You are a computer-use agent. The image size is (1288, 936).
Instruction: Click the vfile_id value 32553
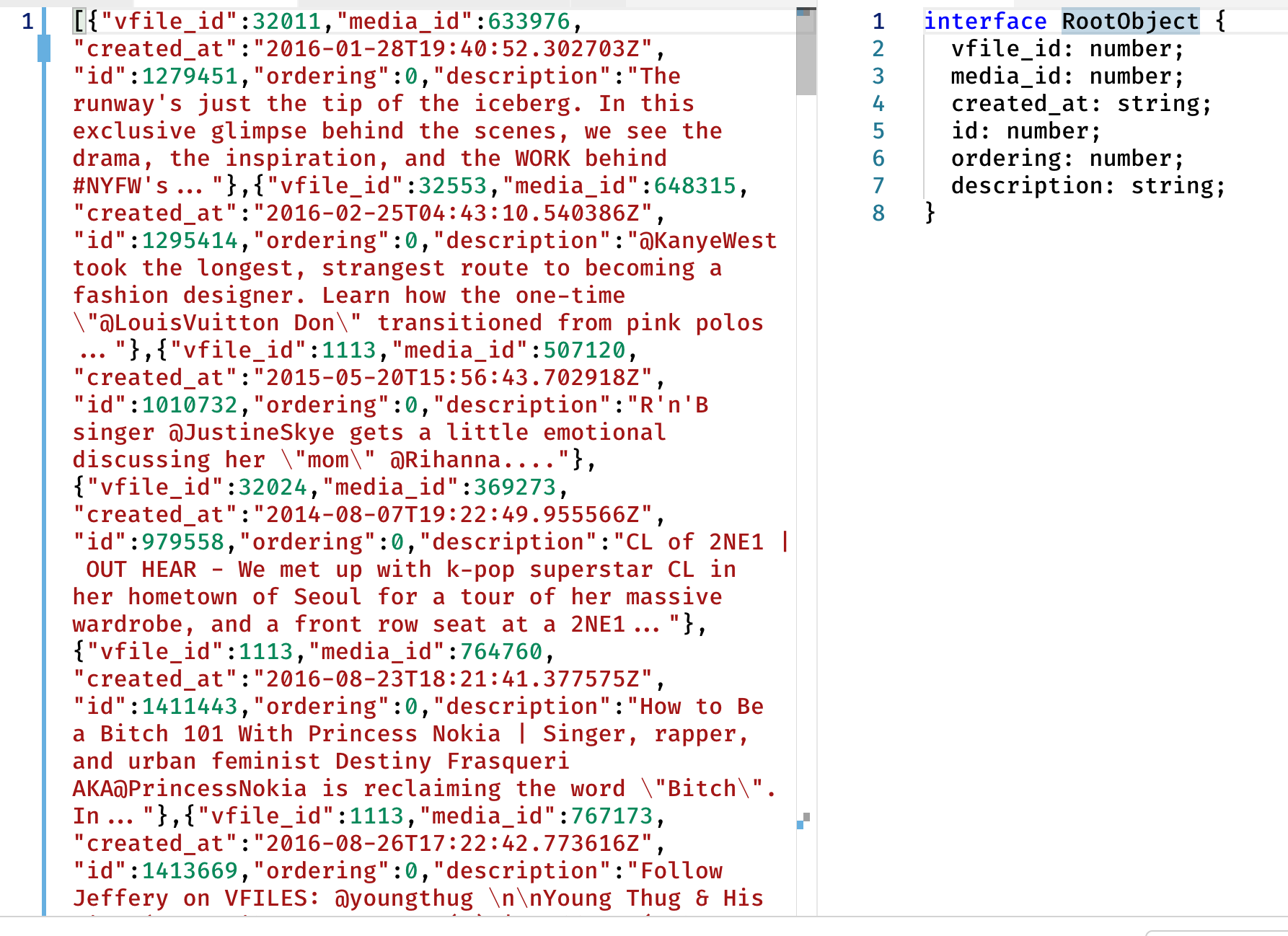pos(453,186)
